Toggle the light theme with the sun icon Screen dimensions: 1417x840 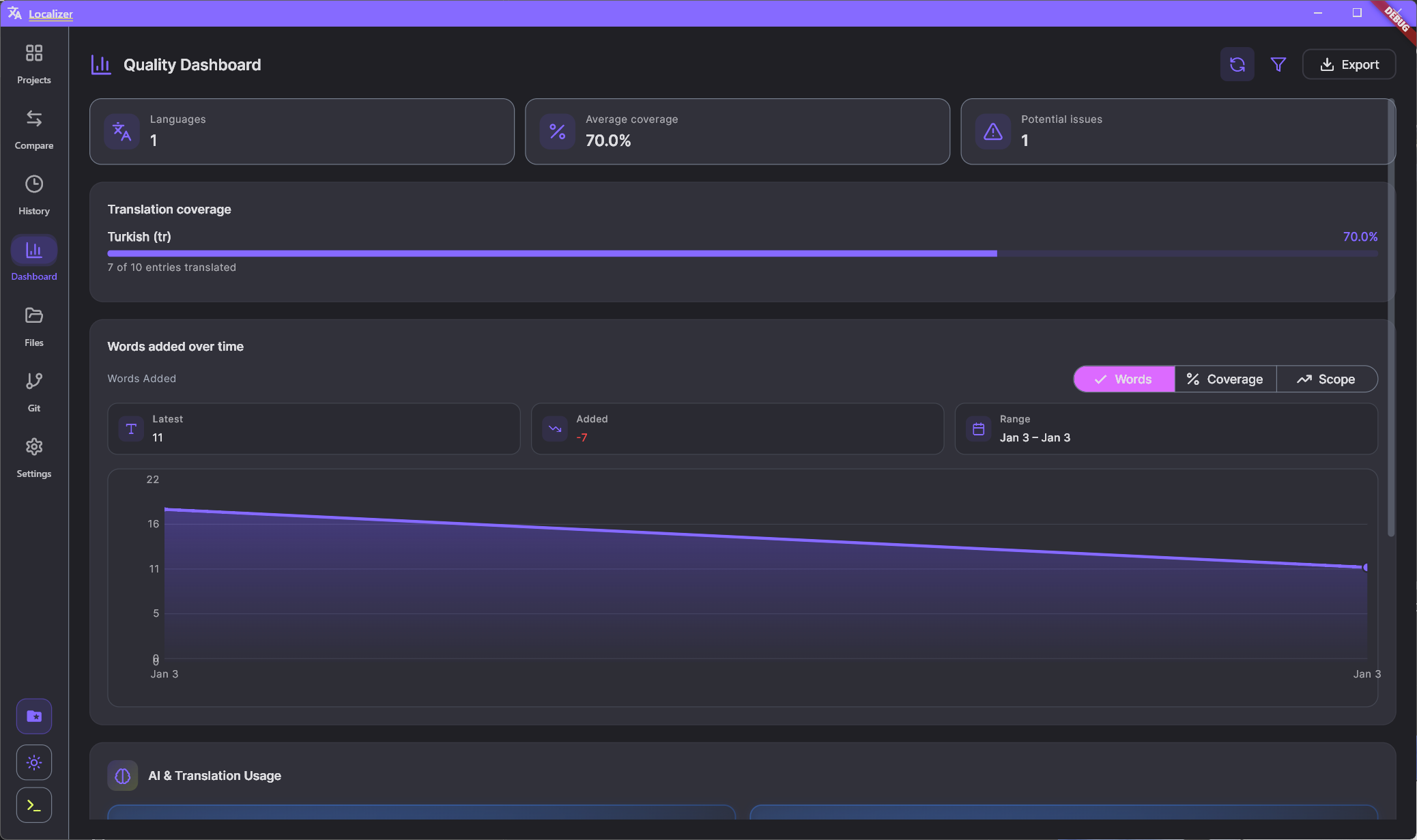[33, 762]
